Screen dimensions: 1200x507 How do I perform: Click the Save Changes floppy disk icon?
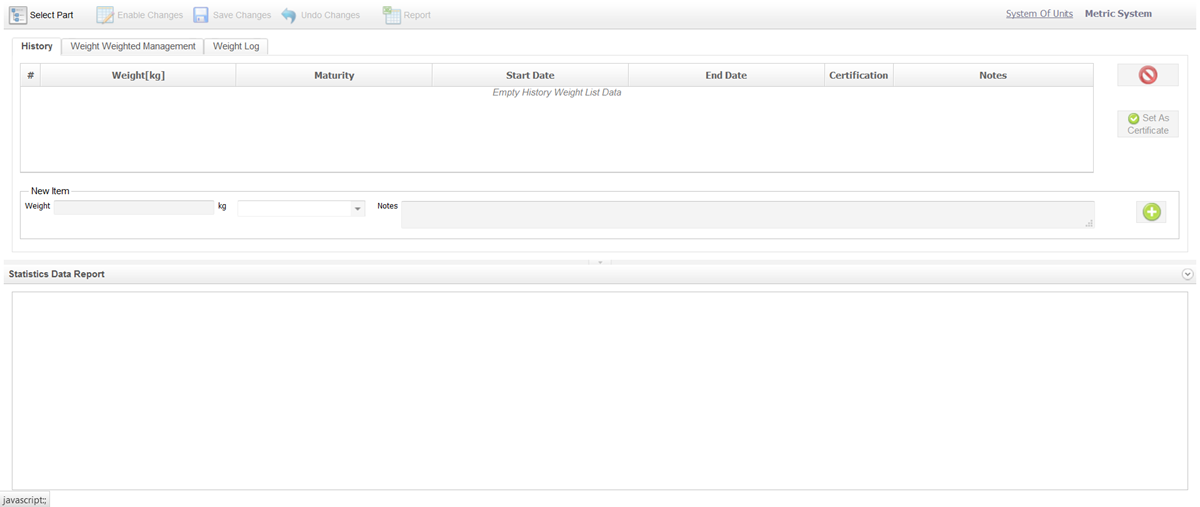tap(201, 15)
